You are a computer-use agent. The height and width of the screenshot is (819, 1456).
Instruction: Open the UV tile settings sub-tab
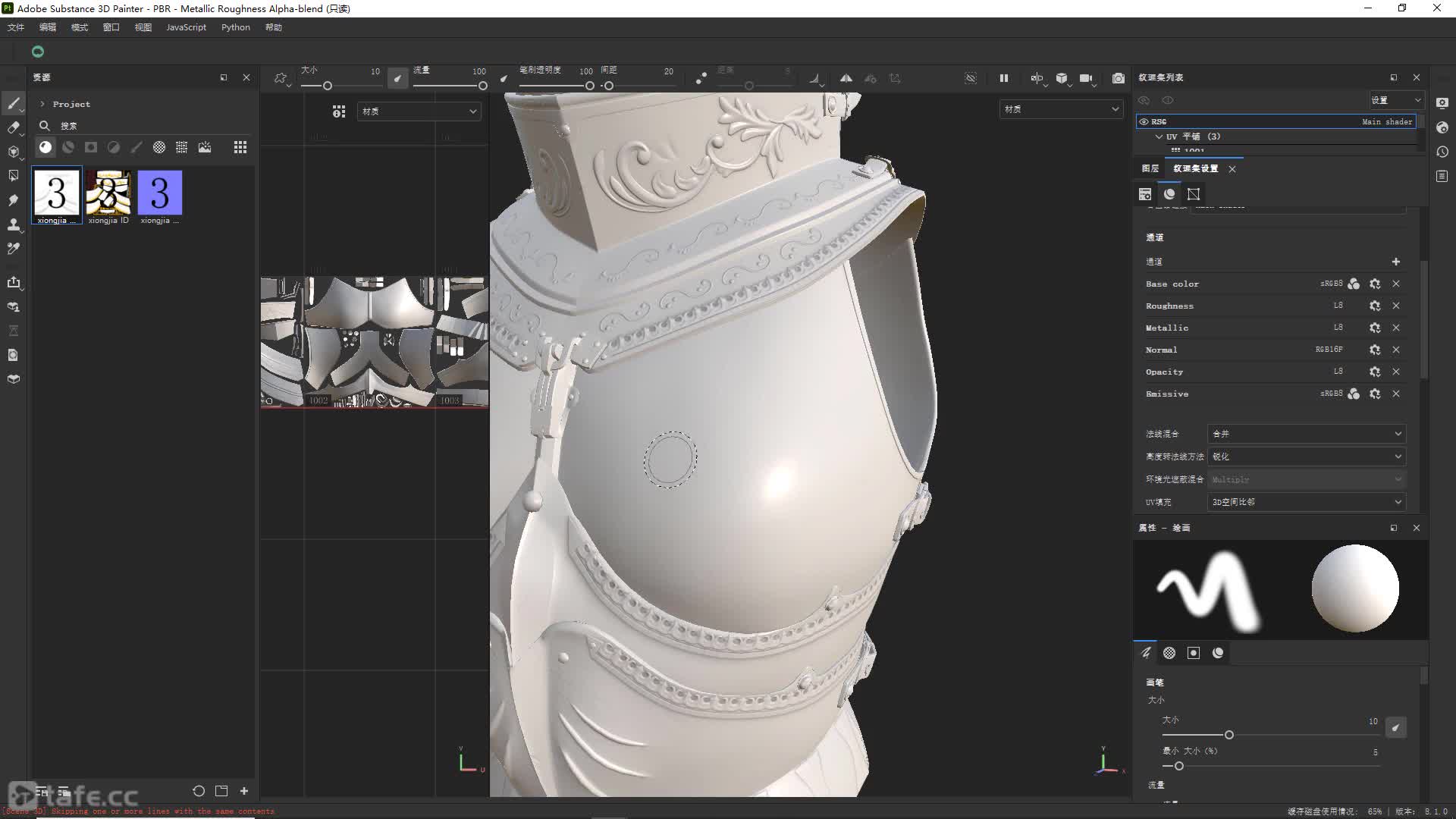click(x=1194, y=194)
